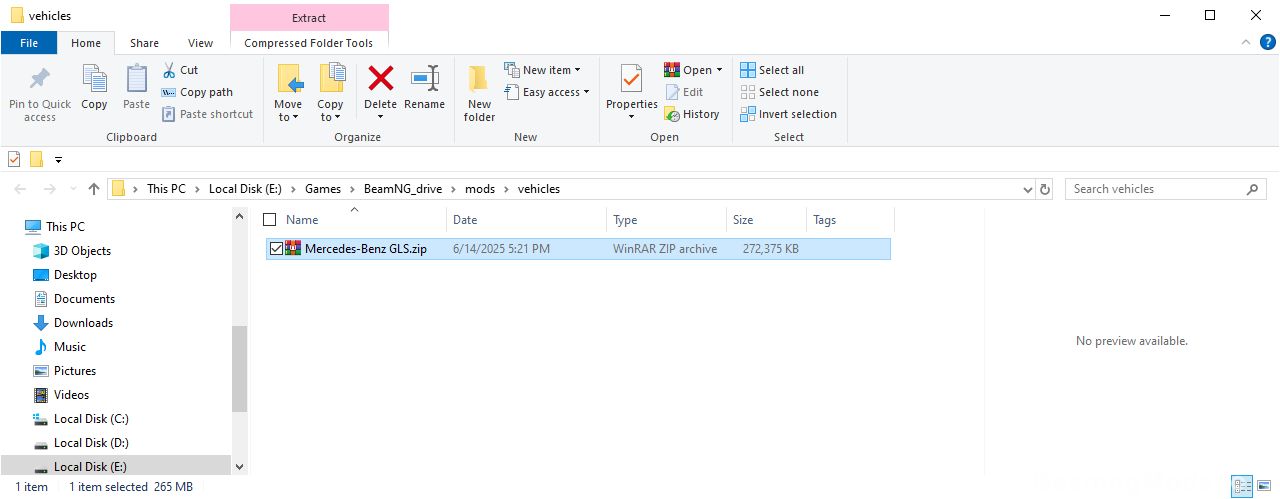
Task: Select 3D Objects in navigation pane
Action: 82,251
